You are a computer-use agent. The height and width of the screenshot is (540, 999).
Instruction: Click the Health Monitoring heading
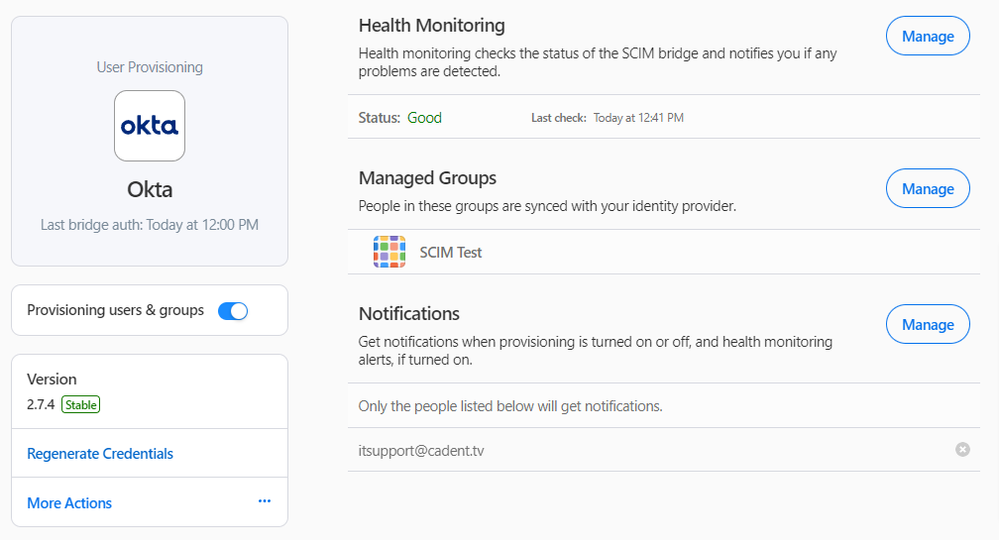(x=431, y=26)
